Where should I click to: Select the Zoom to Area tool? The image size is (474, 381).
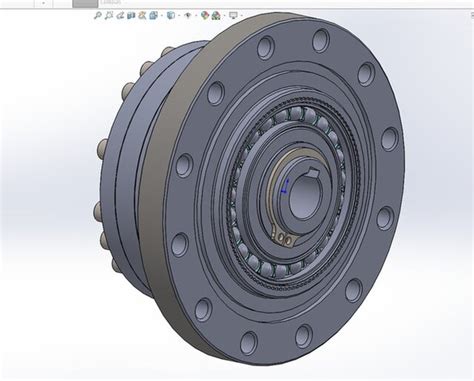(x=109, y=15)
